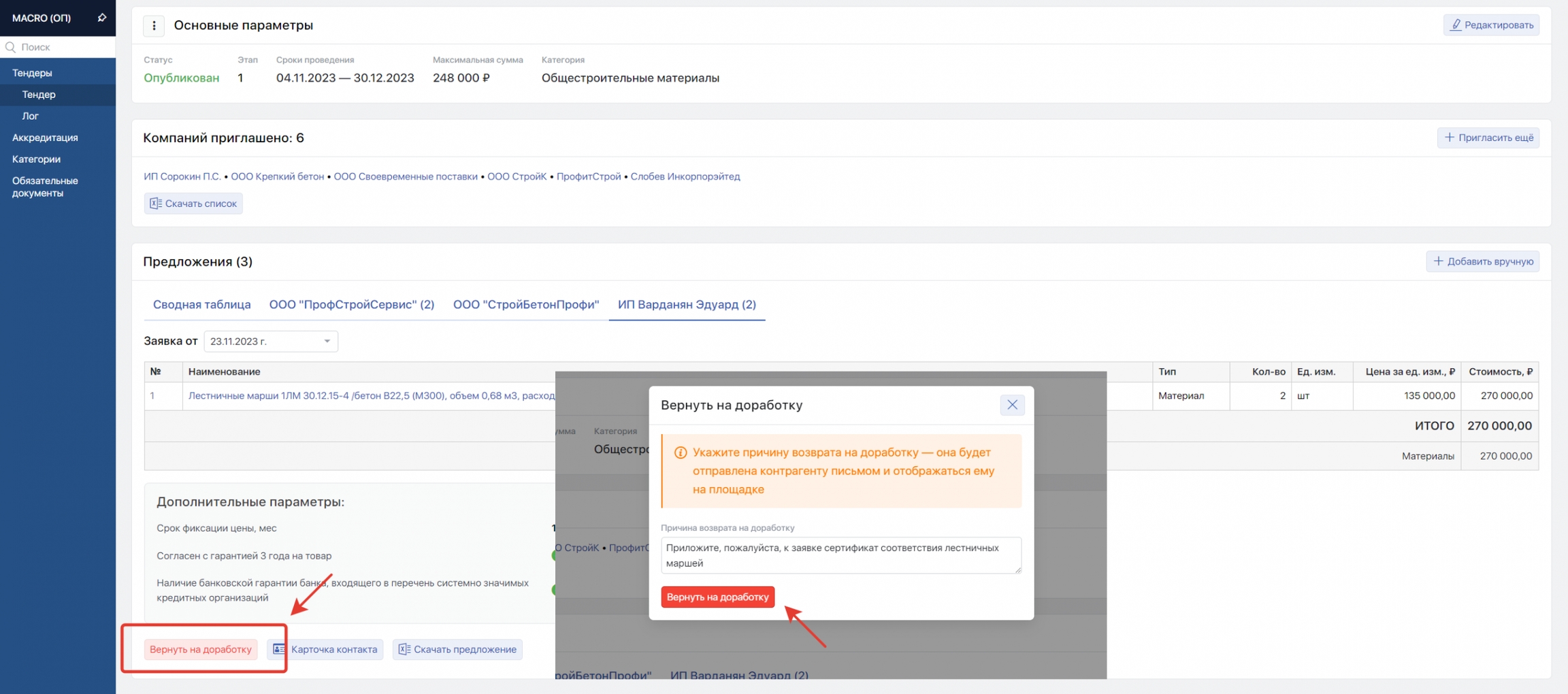Open Аккредитация in the sidebar
This screenshot has height=694, width=1568.
pyautogui.click(x=45, y=137)
